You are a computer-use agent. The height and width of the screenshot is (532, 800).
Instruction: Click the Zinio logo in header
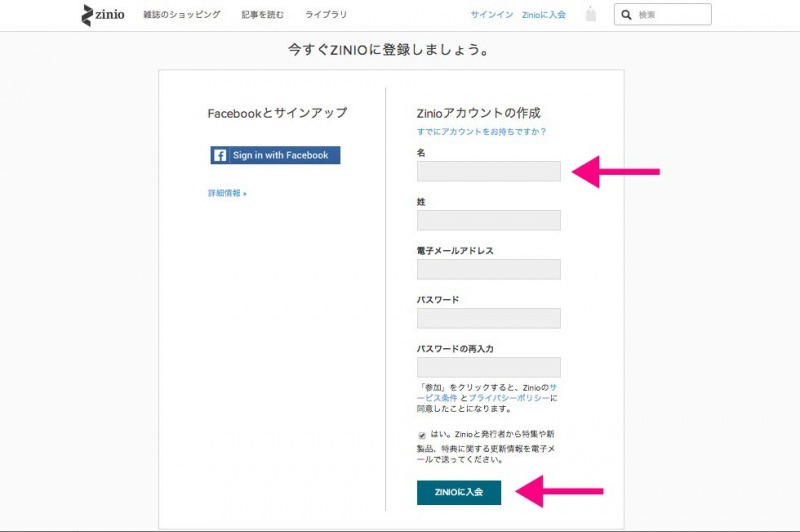(x=103, y=15)
